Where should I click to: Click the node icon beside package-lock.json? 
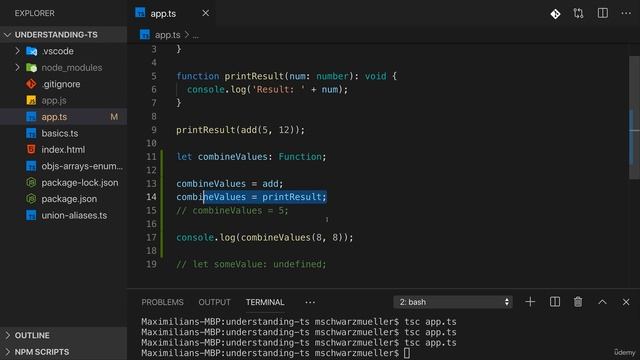(x=31, y=182)
